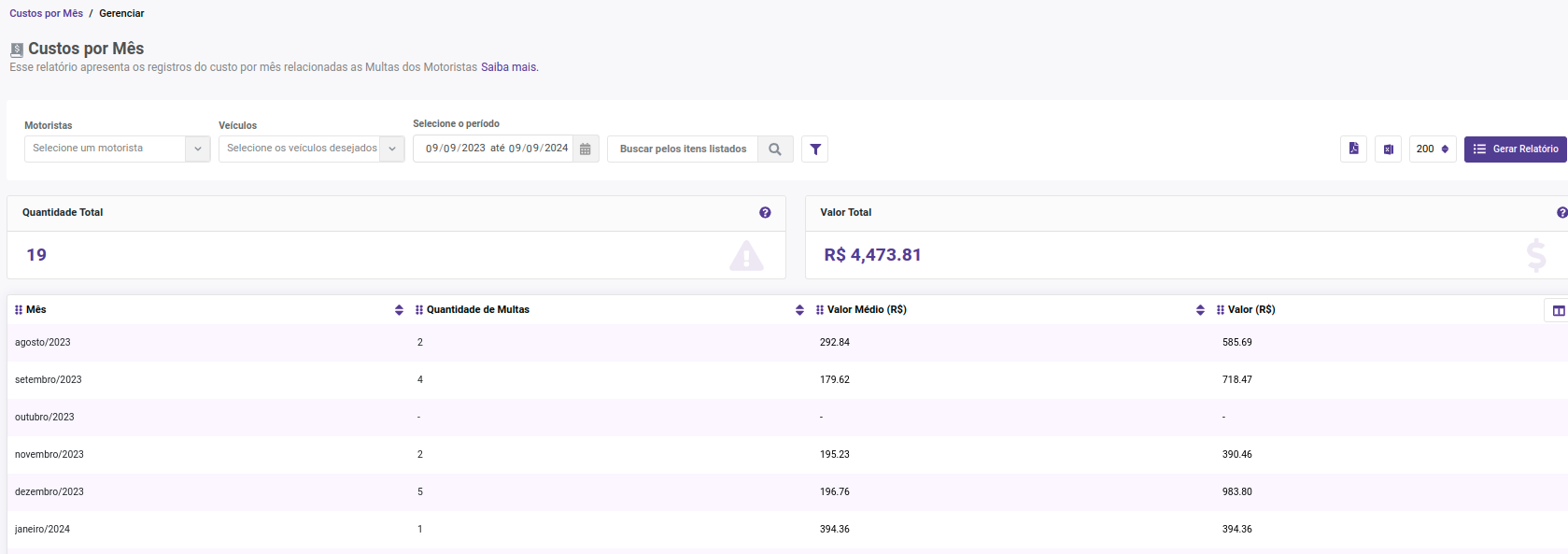Image resolution: width=1568 pixels, height=554 pixels.
Task: Click the 196.76 average value cell
Action: coord(835,492)
